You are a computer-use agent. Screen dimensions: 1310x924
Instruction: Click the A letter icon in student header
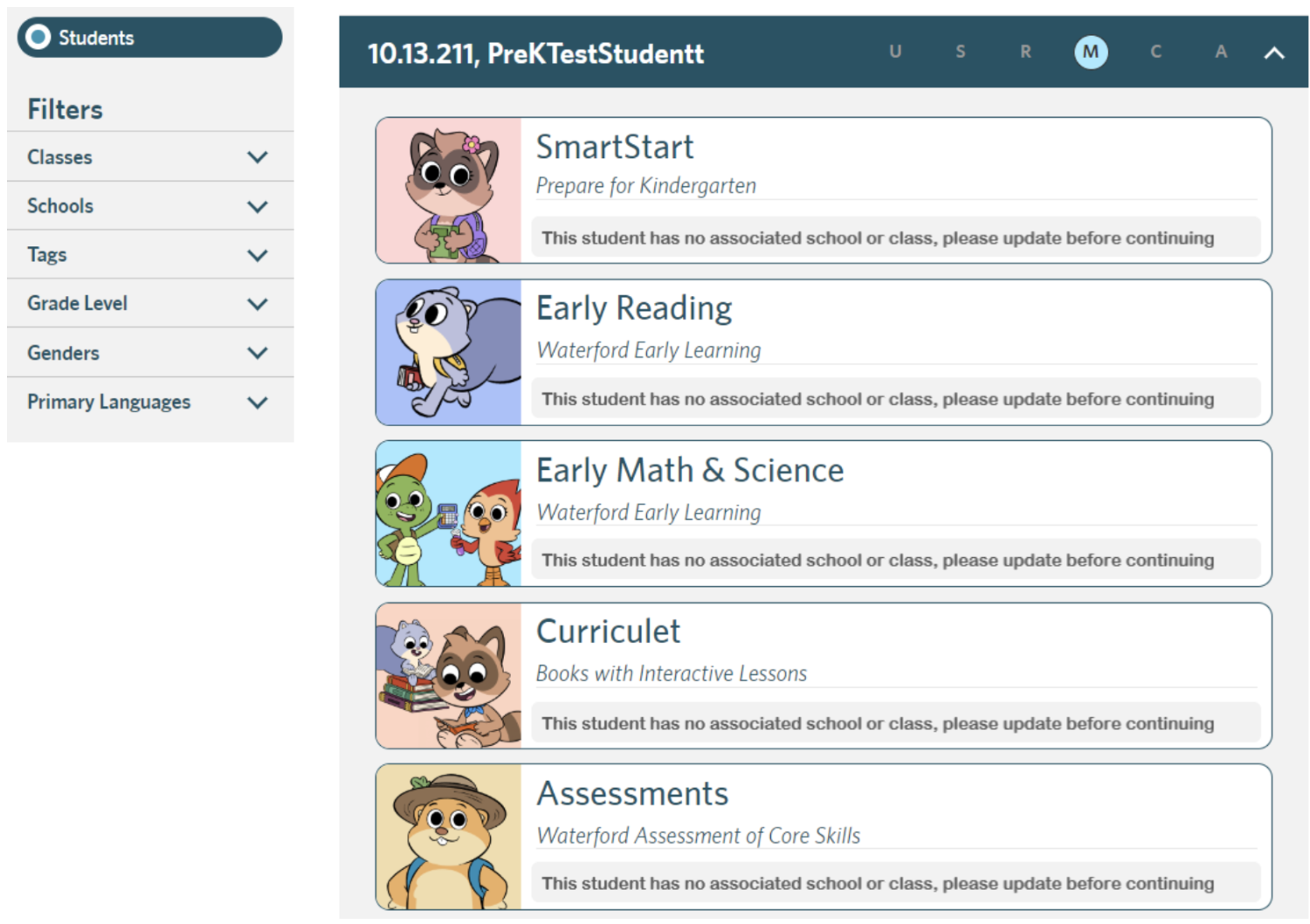tap(1221, 52)
